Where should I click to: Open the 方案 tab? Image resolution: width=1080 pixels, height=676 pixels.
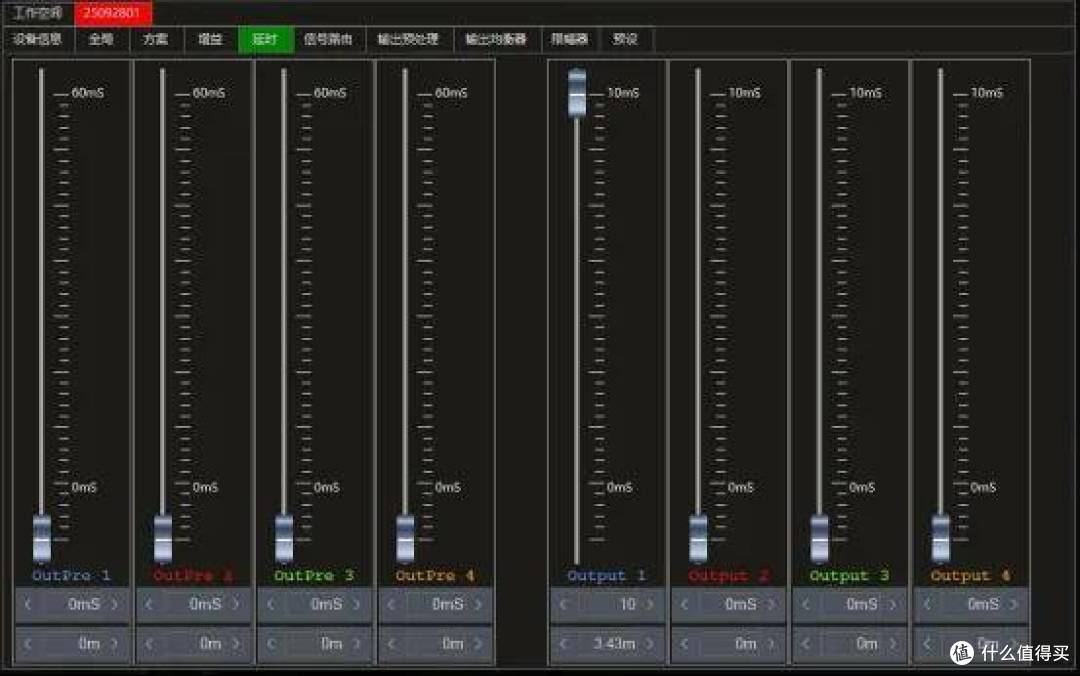click(156, 39)
